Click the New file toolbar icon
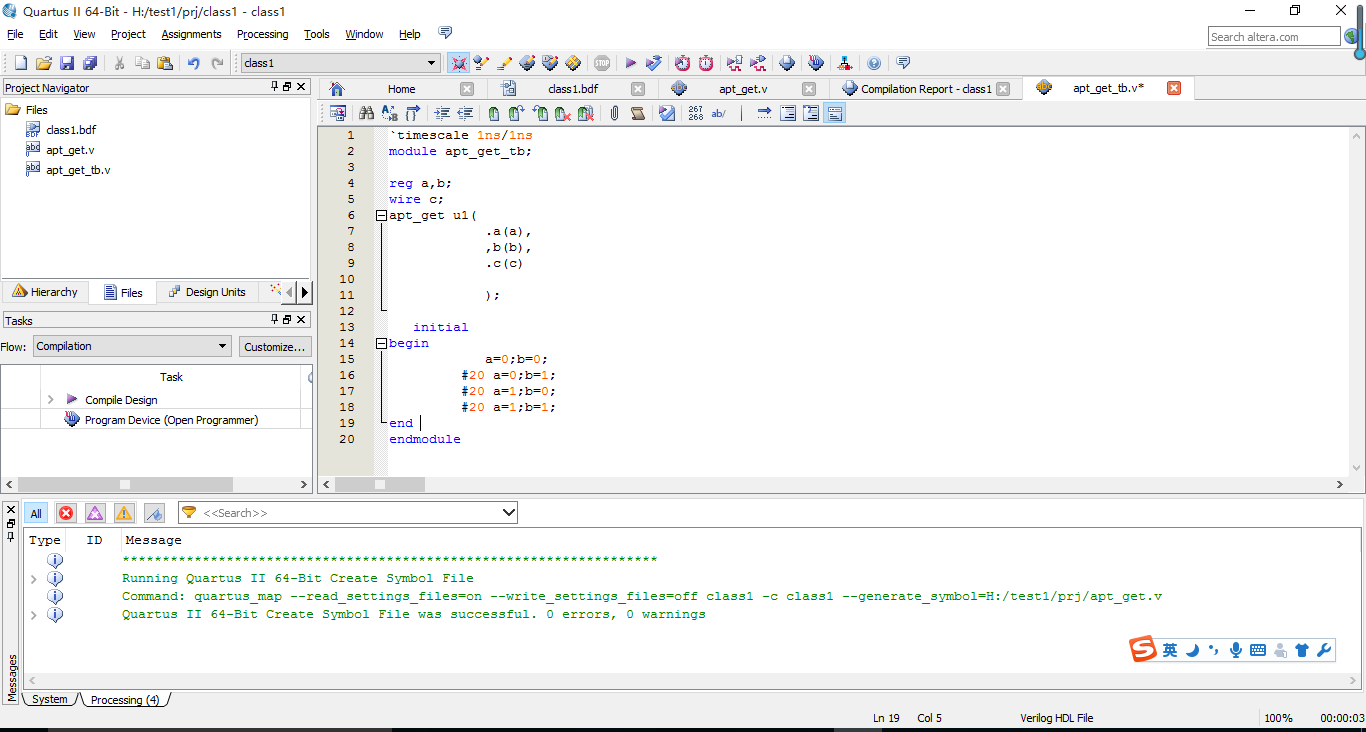 point(20,63)
